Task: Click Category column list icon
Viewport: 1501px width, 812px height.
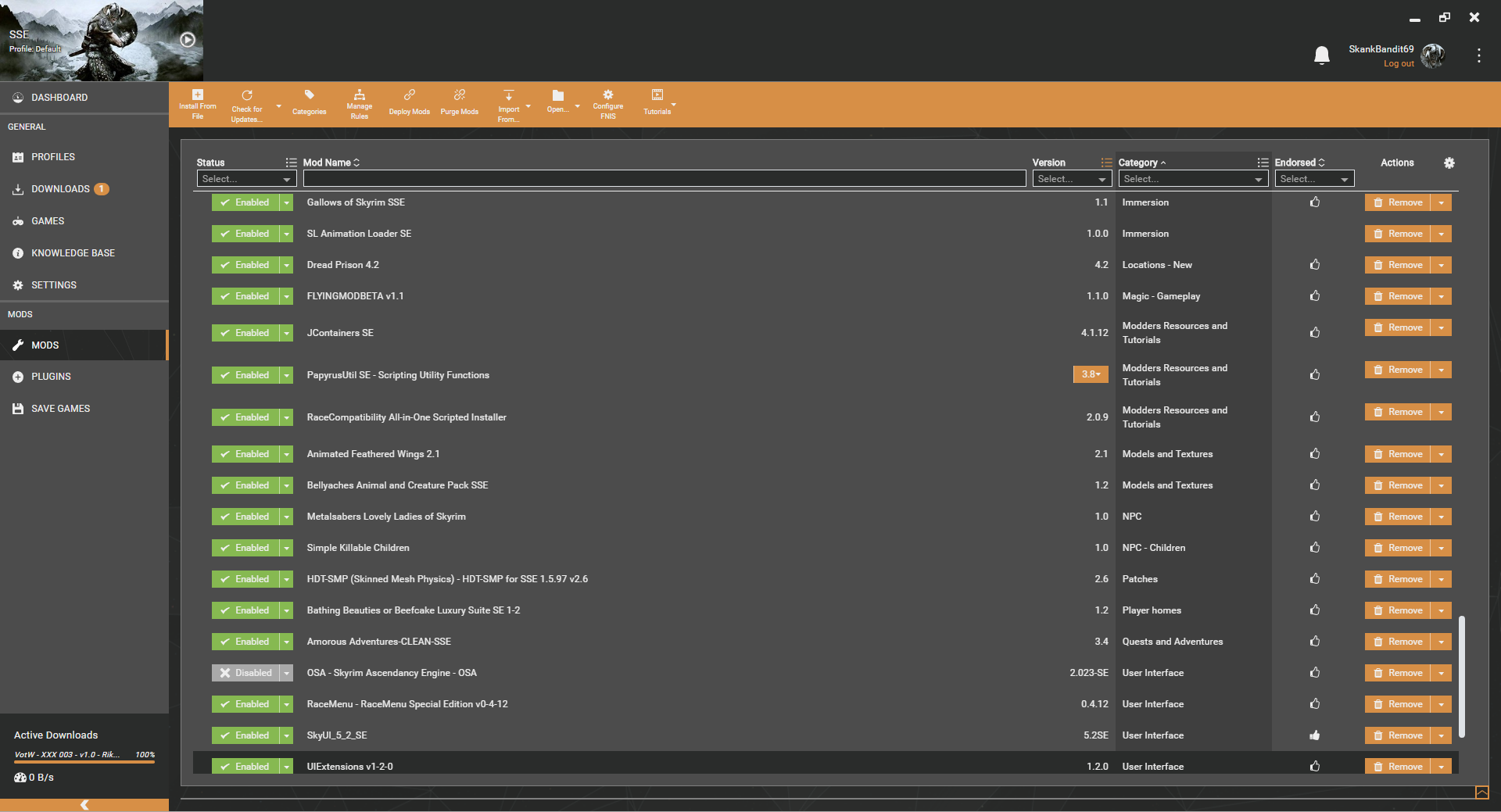Action: point(1263,163)
